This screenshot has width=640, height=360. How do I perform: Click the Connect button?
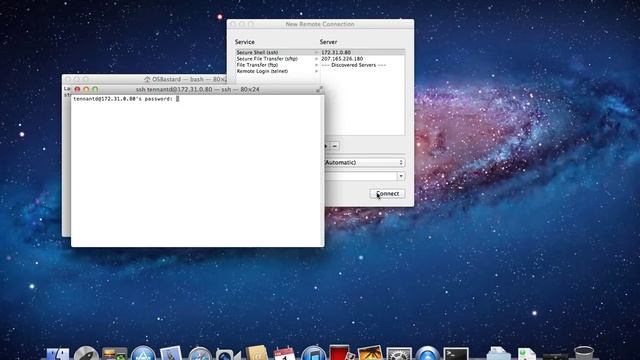click(x=387, y=193)
